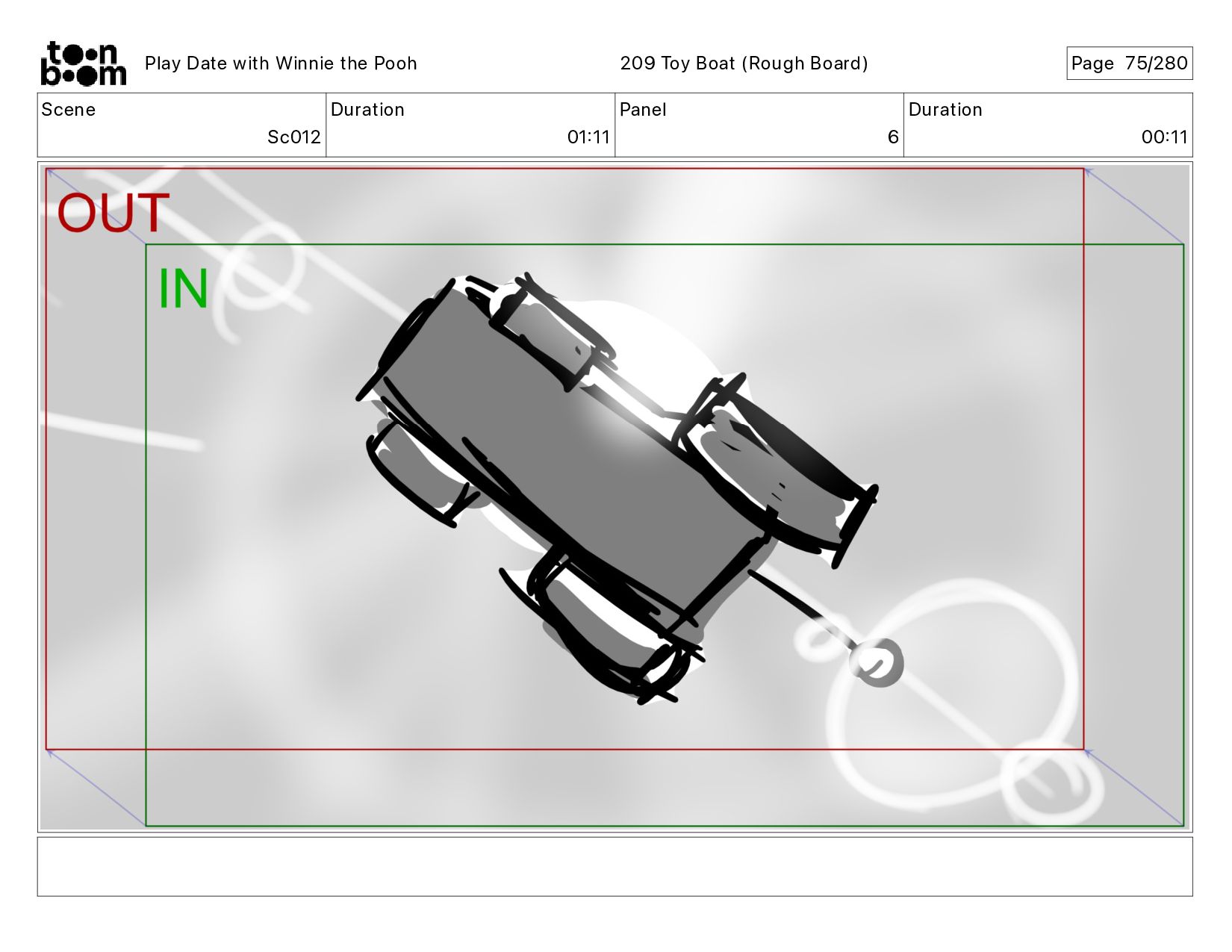Image resolution: width=1232 pixels, height=952 pixels.
Task: Click the Toon Boom logo
Action: coord(83,63)
